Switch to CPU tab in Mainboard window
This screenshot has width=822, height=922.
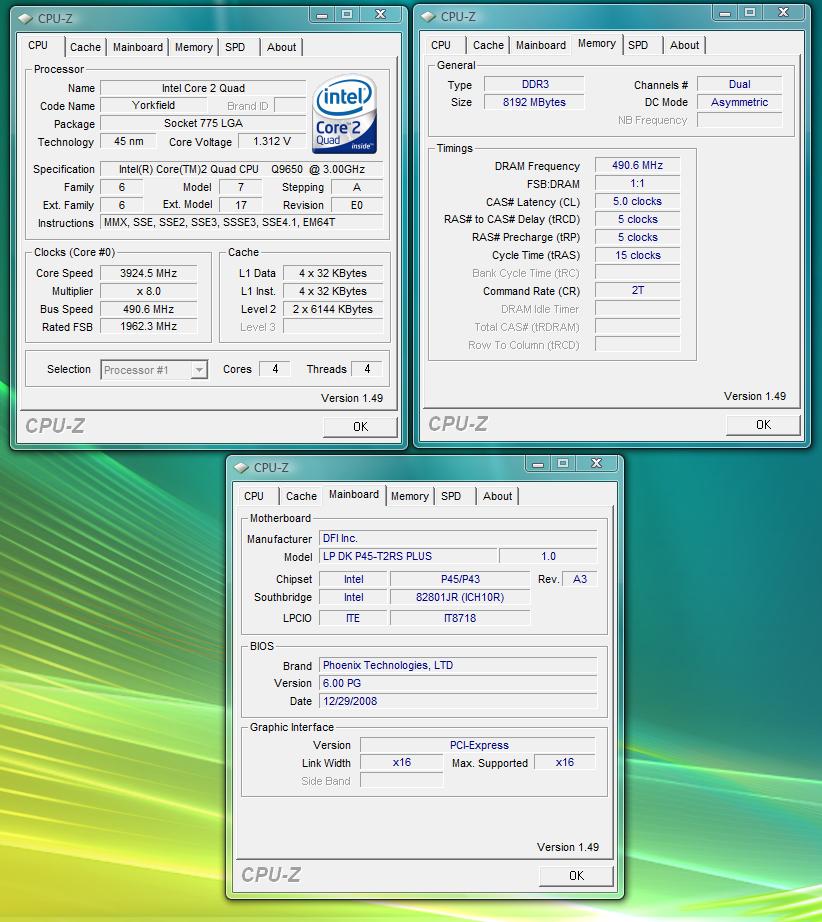254,496
